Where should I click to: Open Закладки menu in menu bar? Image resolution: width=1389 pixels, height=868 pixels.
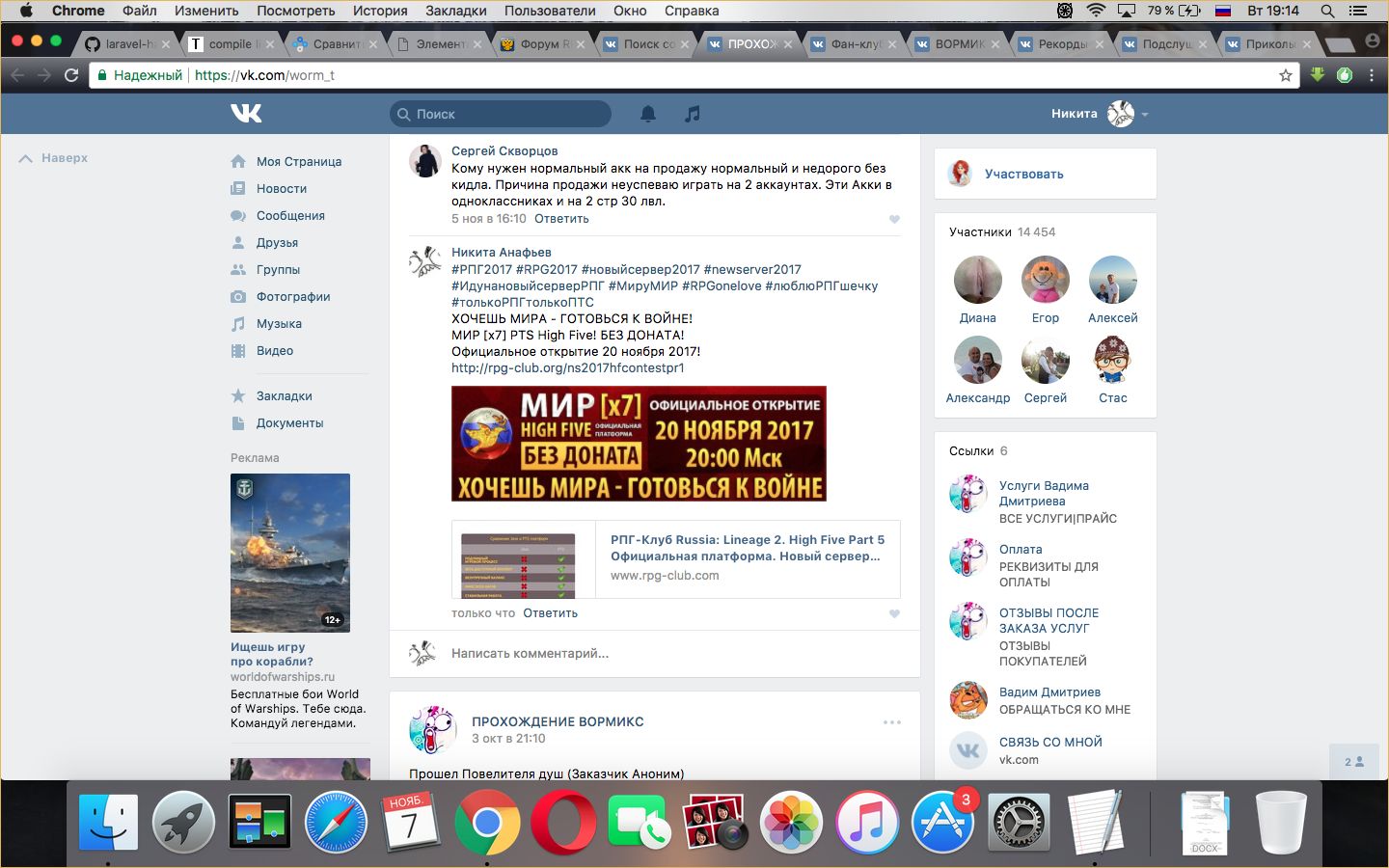pyautogui.click(x=455, y=11)
